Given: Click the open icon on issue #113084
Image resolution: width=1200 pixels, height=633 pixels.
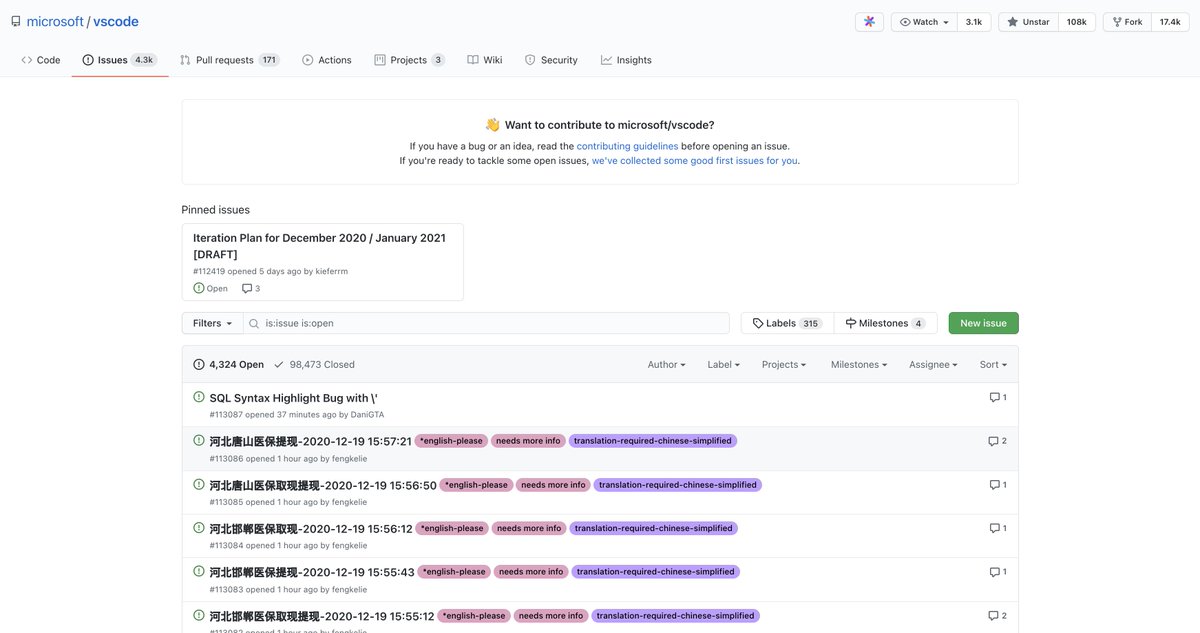Looking at the screenshot, I should pyautogui.click(x=198, y=528).
